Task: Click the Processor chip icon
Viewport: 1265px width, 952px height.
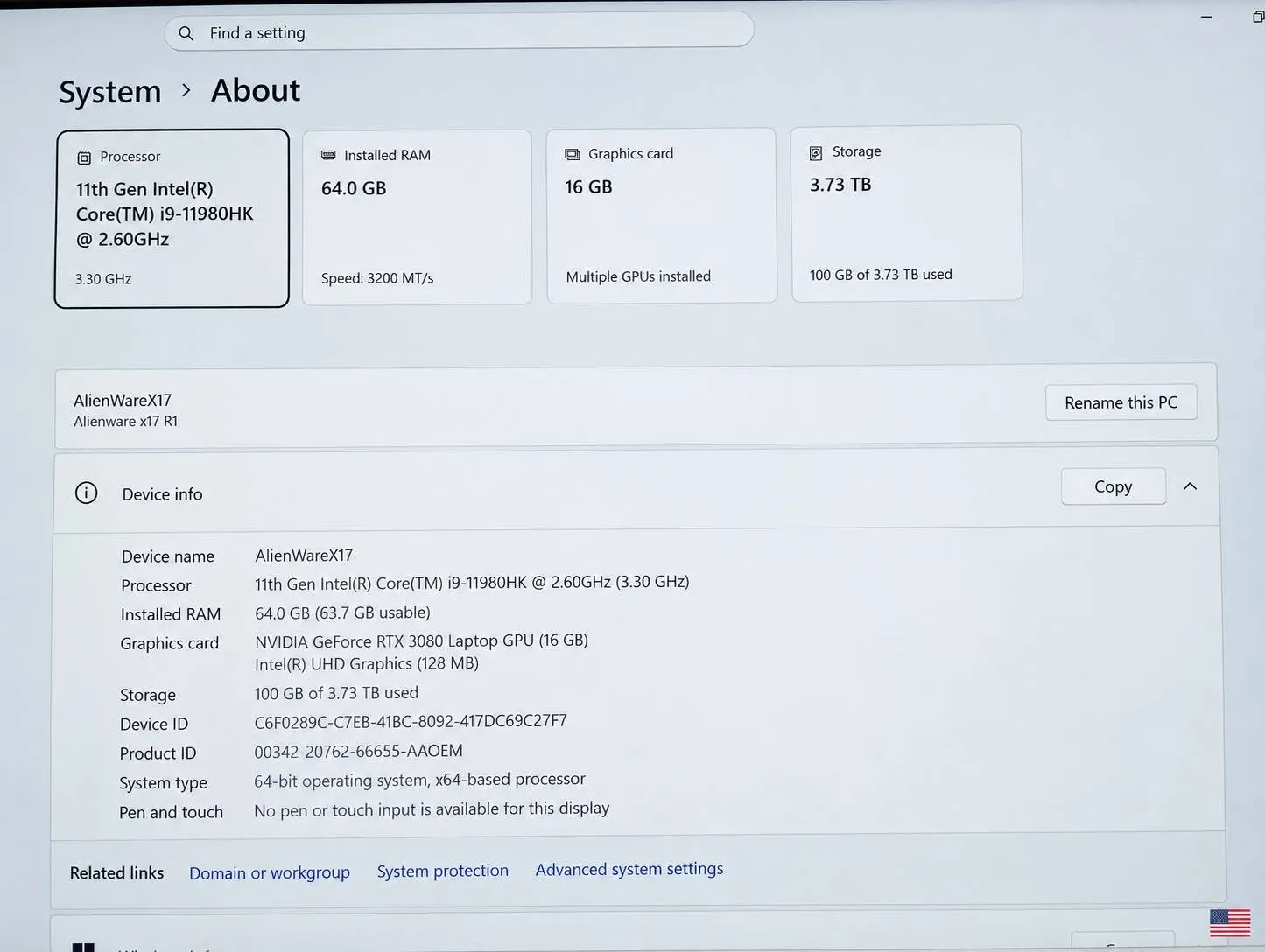Action: point(84,158)
